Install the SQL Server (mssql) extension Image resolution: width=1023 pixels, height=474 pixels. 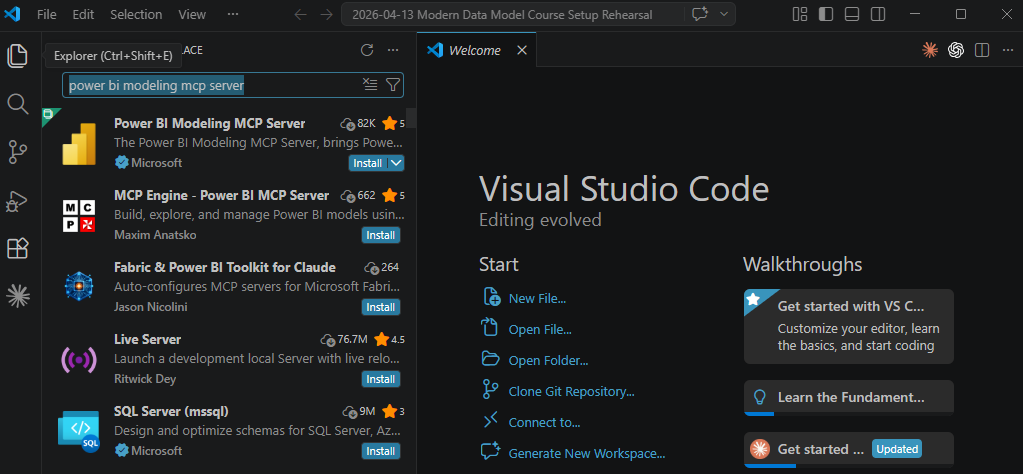click(380, 451)
